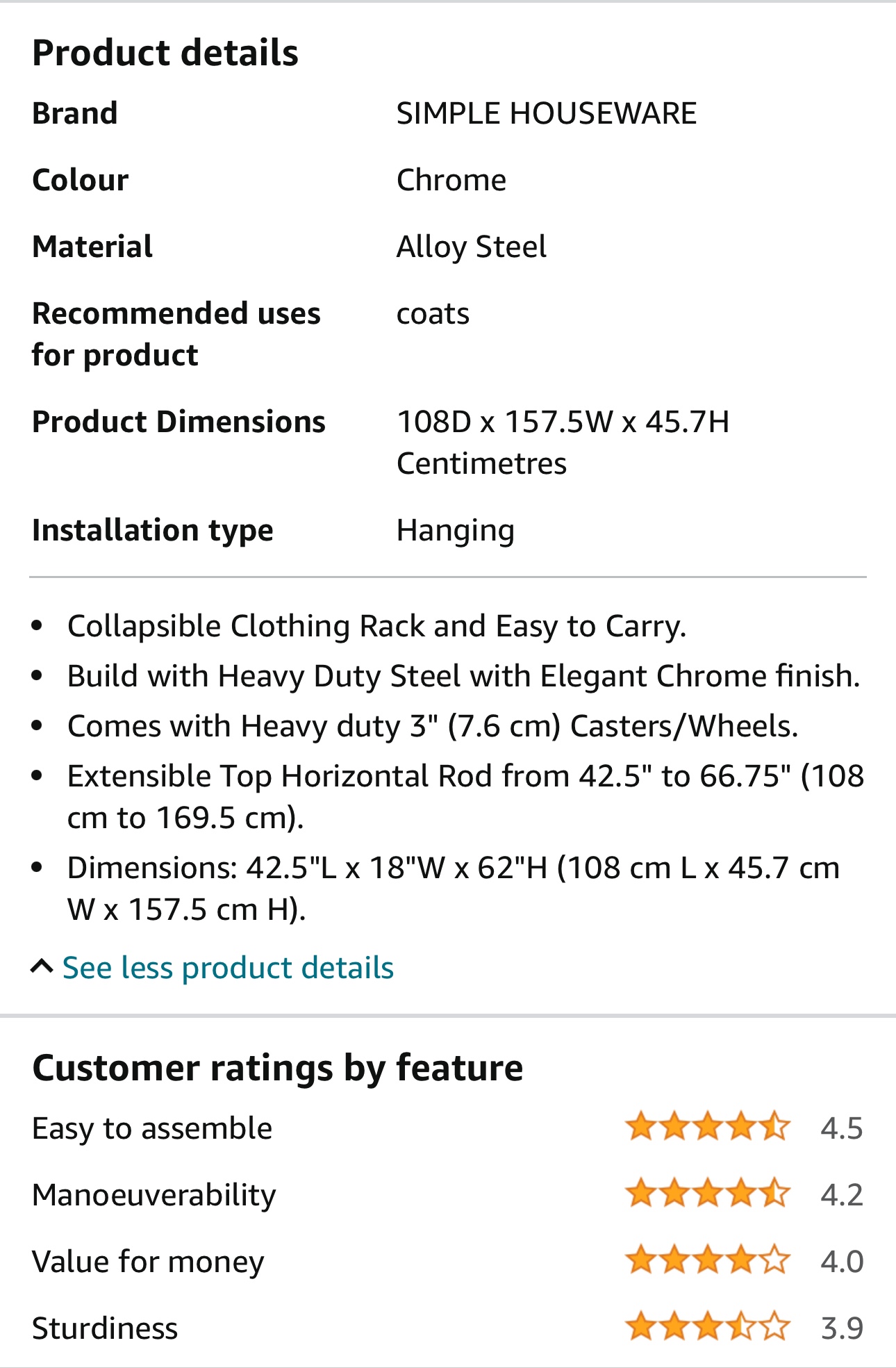Tap the Collapsible Clothing Rack bullet point

[376, 626]
